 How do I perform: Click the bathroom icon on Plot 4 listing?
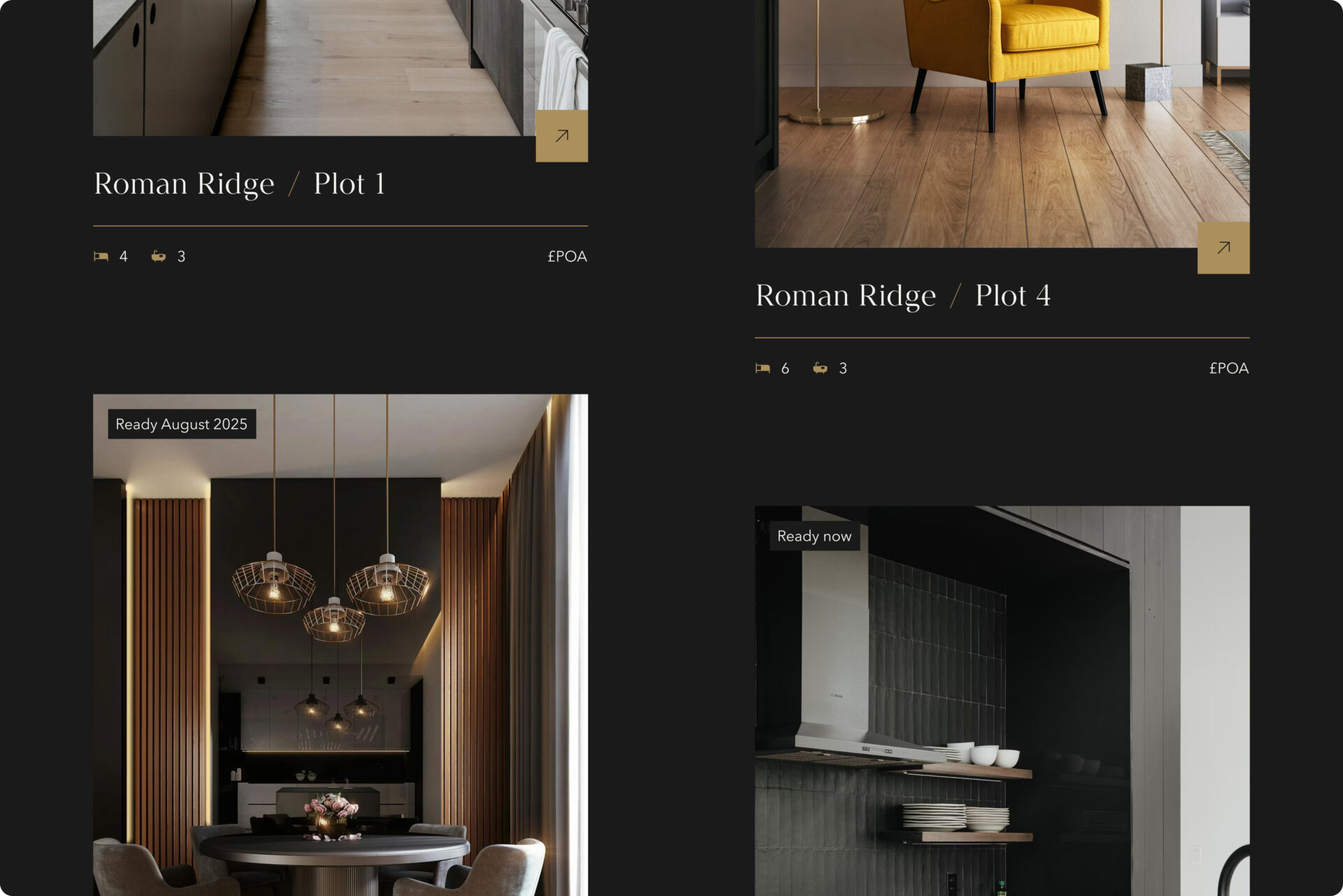(820, 367)
